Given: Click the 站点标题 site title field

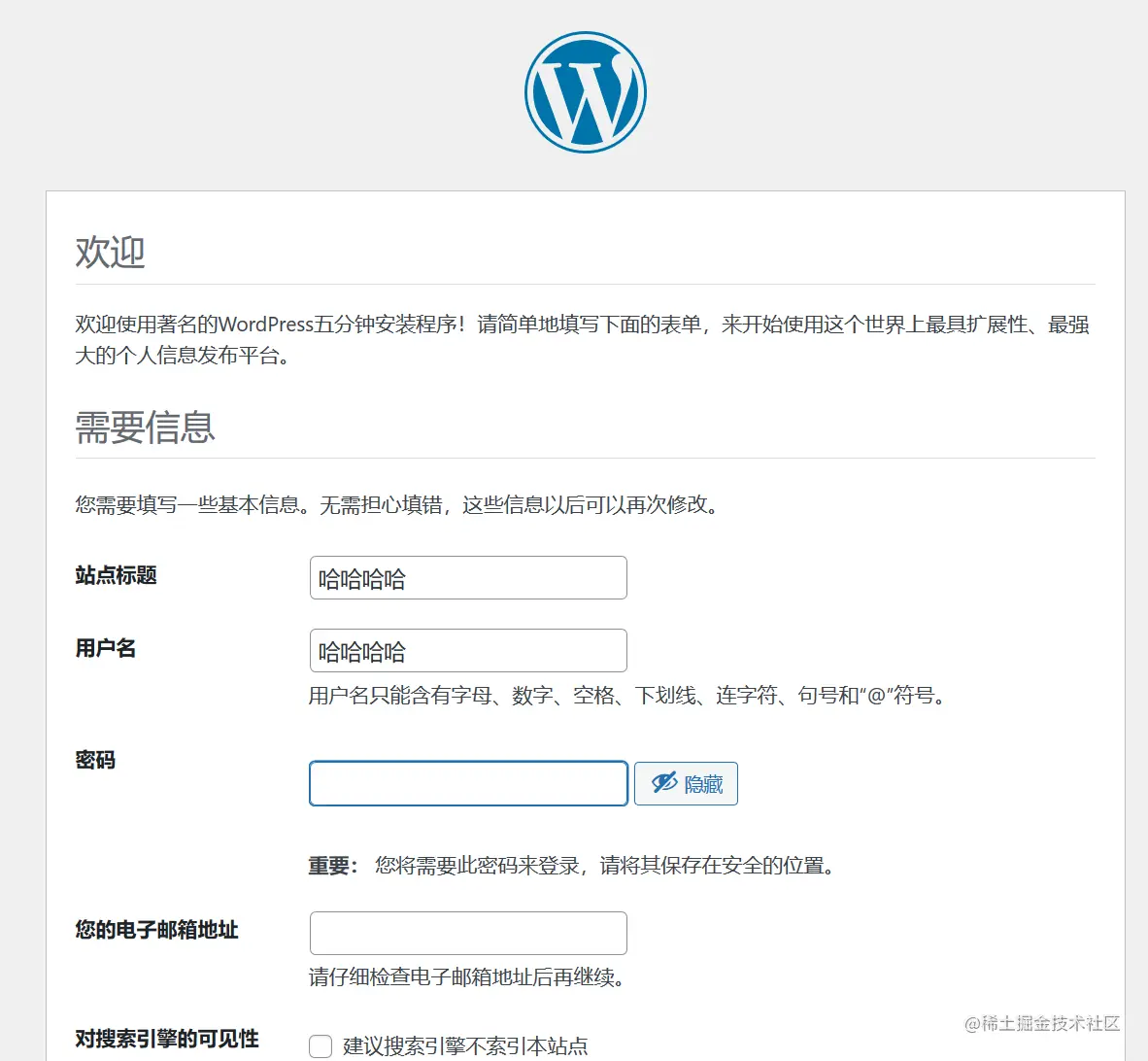Looking at the screenshot, I should (x=468, y=578).
